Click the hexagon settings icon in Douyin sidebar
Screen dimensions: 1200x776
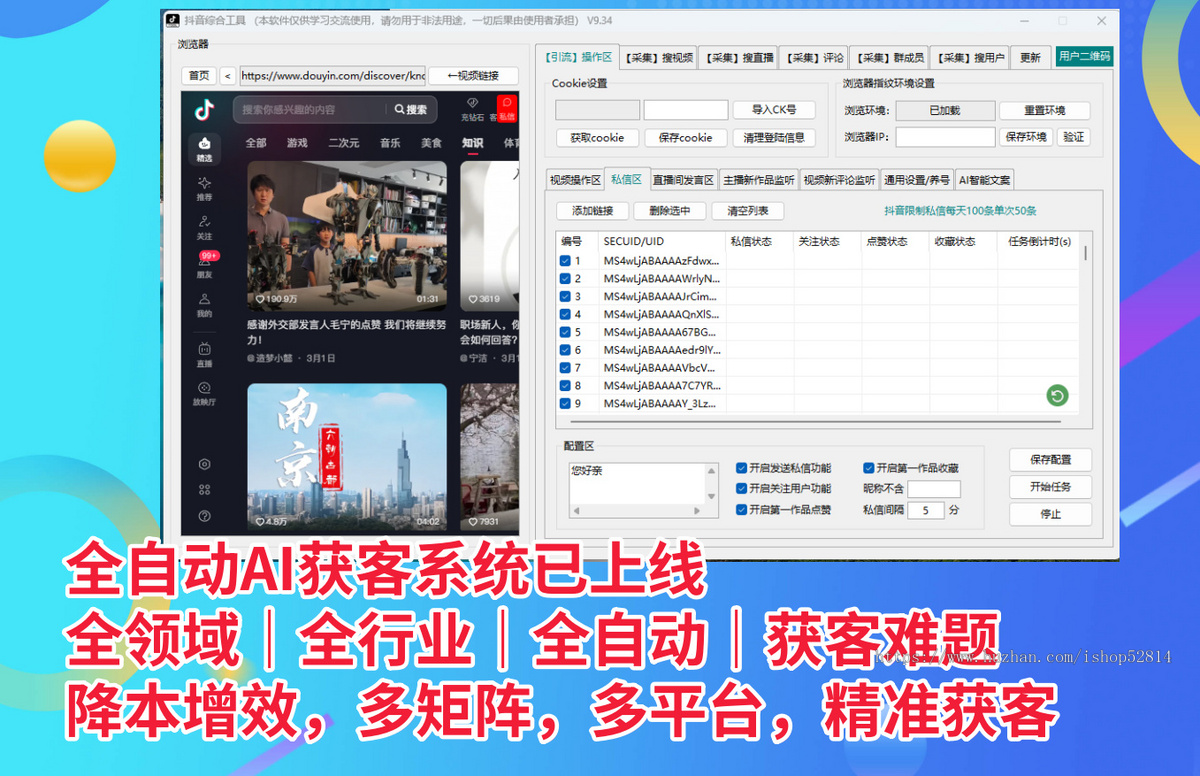pyautogui.click(x=204, y=464)
